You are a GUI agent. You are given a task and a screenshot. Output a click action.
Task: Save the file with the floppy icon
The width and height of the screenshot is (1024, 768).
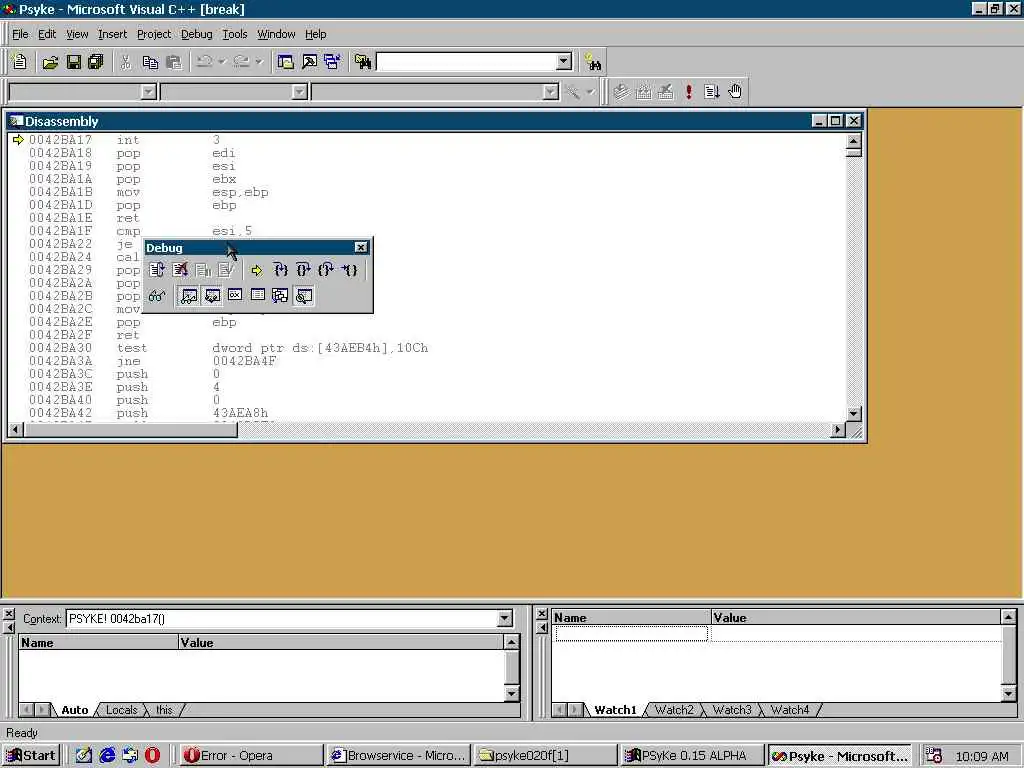tap(74, 62)
